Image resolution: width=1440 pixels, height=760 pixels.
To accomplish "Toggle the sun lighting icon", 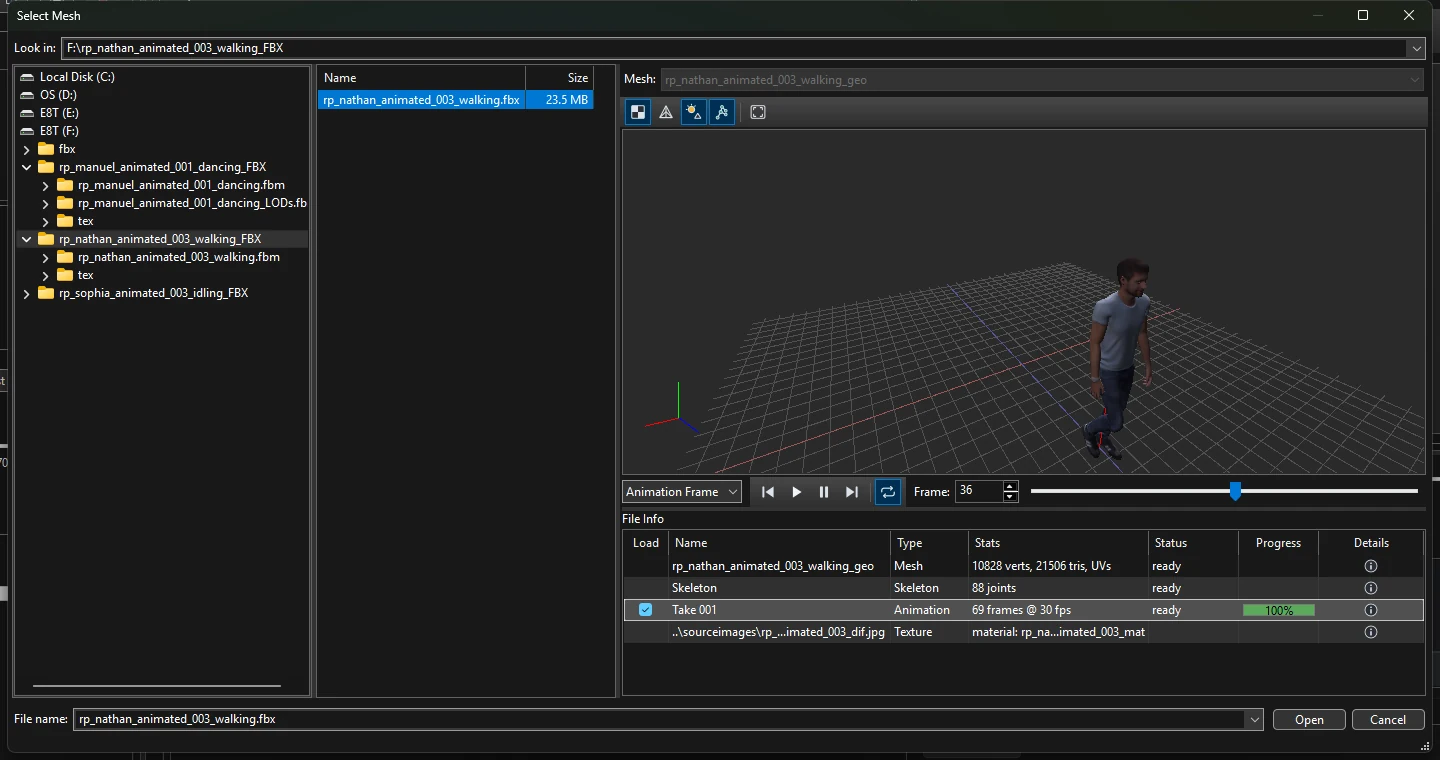I will pos(693,112).
